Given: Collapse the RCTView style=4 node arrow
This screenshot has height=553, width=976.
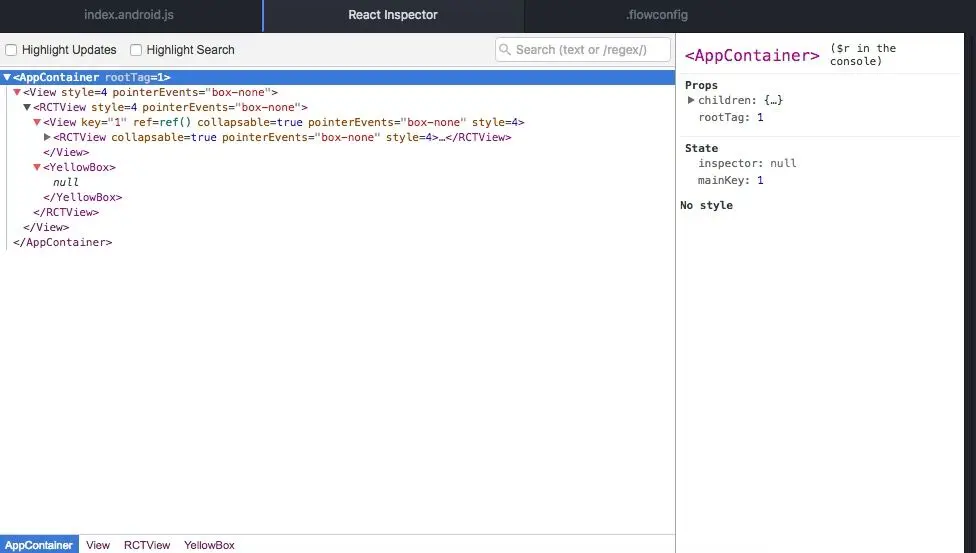Looking at the screenshot, I should coord(27,107).
